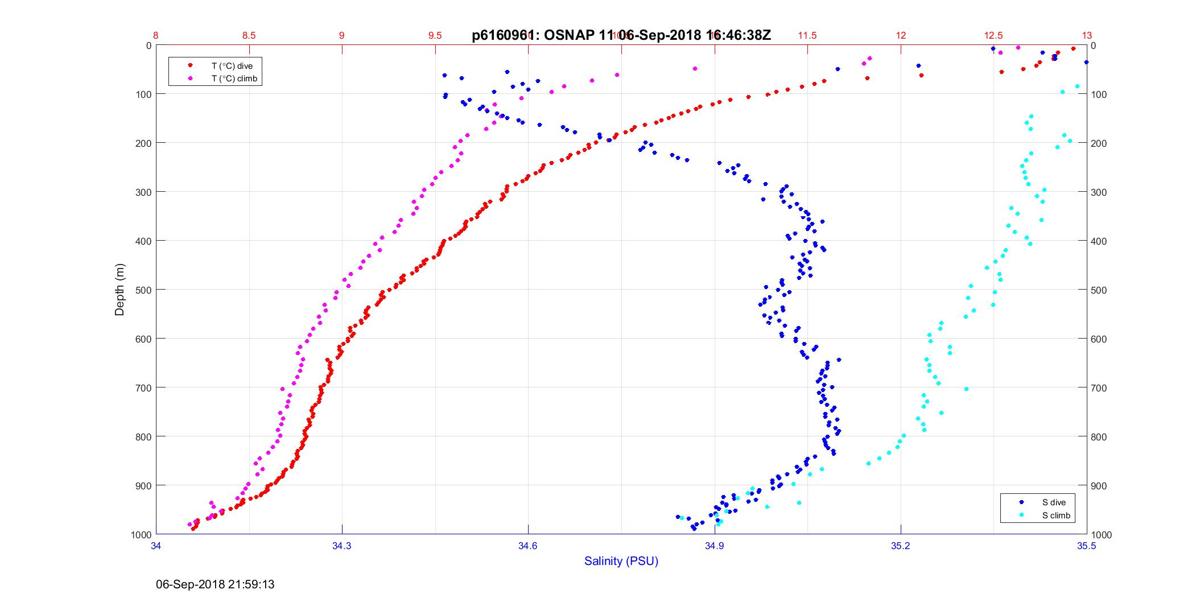
Task: Click the 'Depth (m)' axis label
Action: pyautogui.click(x=120, y=290)
